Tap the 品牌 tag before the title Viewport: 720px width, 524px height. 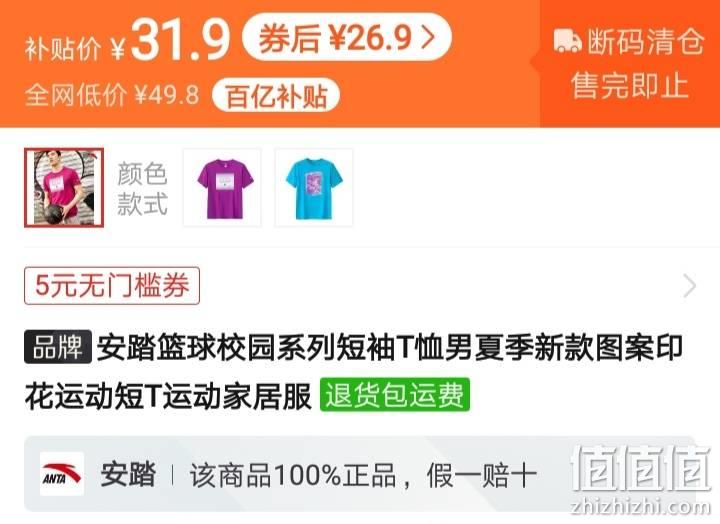point(58,347)
